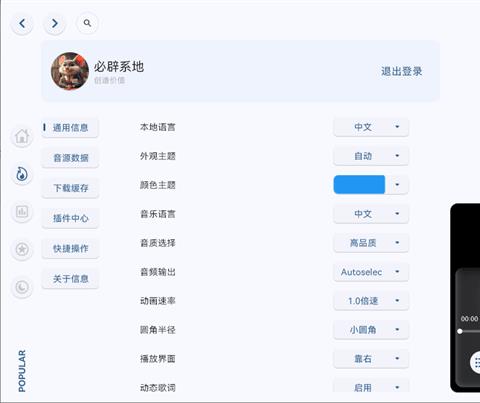
Task: Open the 插件中心 tab
Action: click(x=70, y=218)
